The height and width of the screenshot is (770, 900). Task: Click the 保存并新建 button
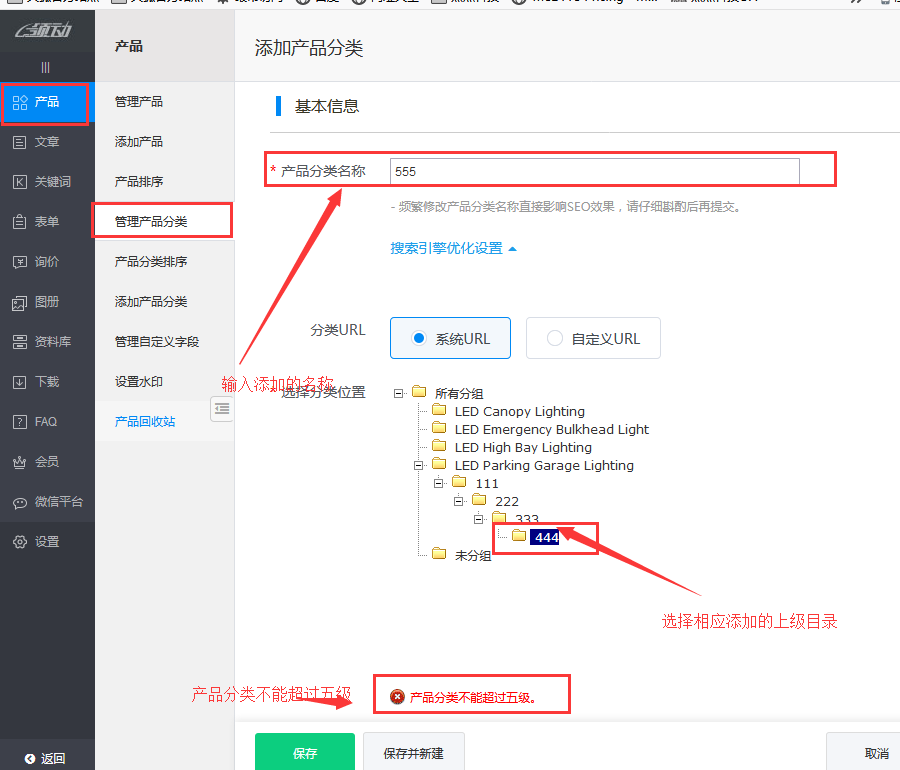[x=413, y=753]
